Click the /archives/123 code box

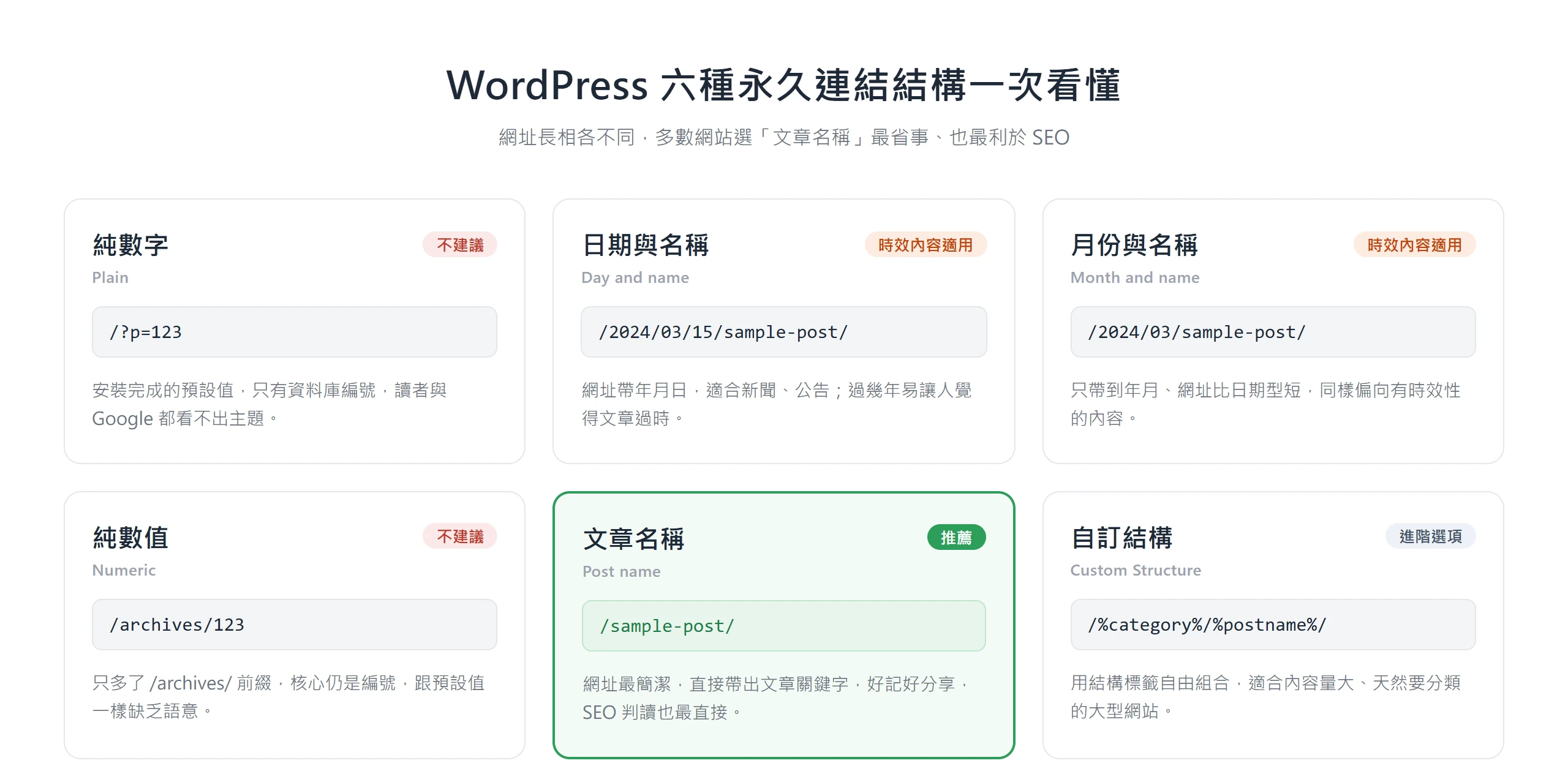[x=295, y=625]
